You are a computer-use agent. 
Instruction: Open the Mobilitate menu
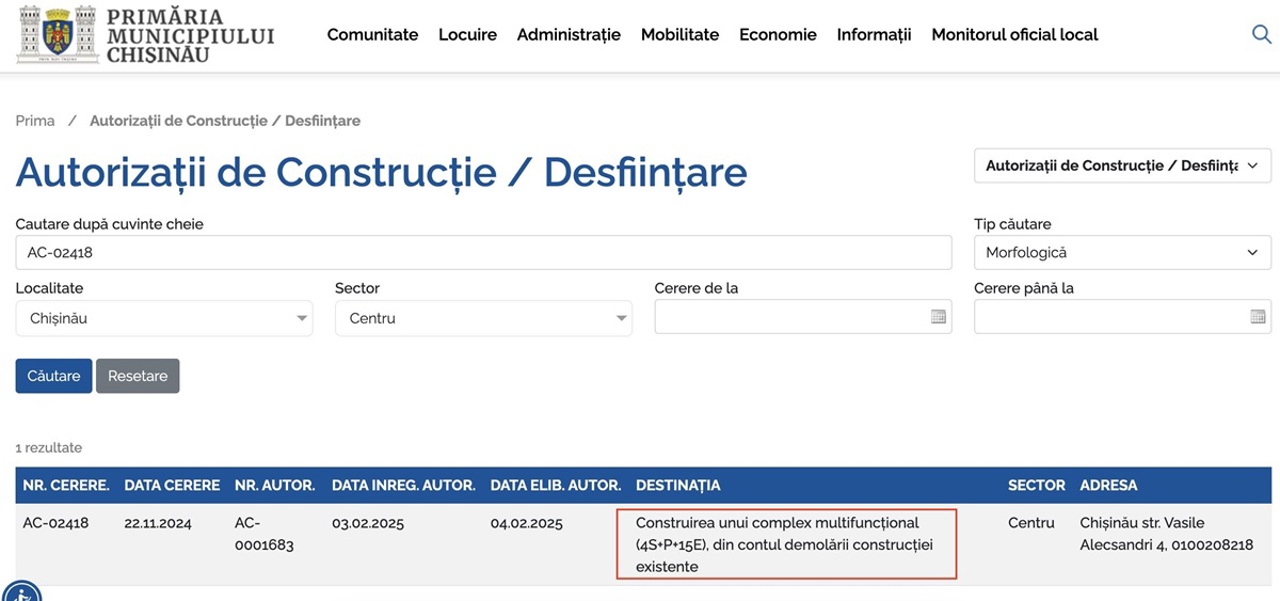point(680,34)
